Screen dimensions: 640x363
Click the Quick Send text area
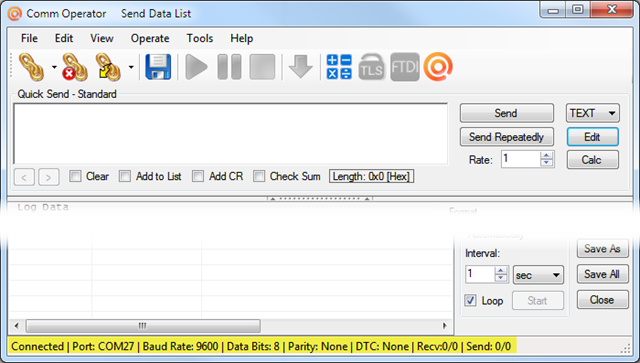click(x=231, y=134)
